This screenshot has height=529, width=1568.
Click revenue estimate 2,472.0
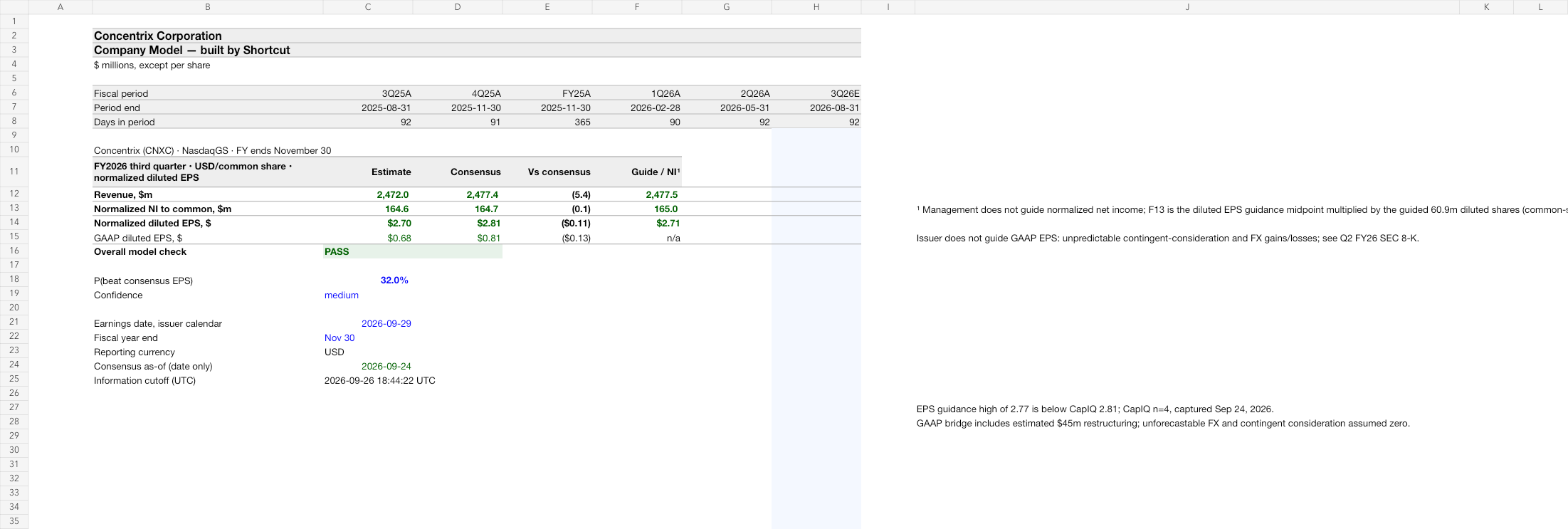[368, 194]
